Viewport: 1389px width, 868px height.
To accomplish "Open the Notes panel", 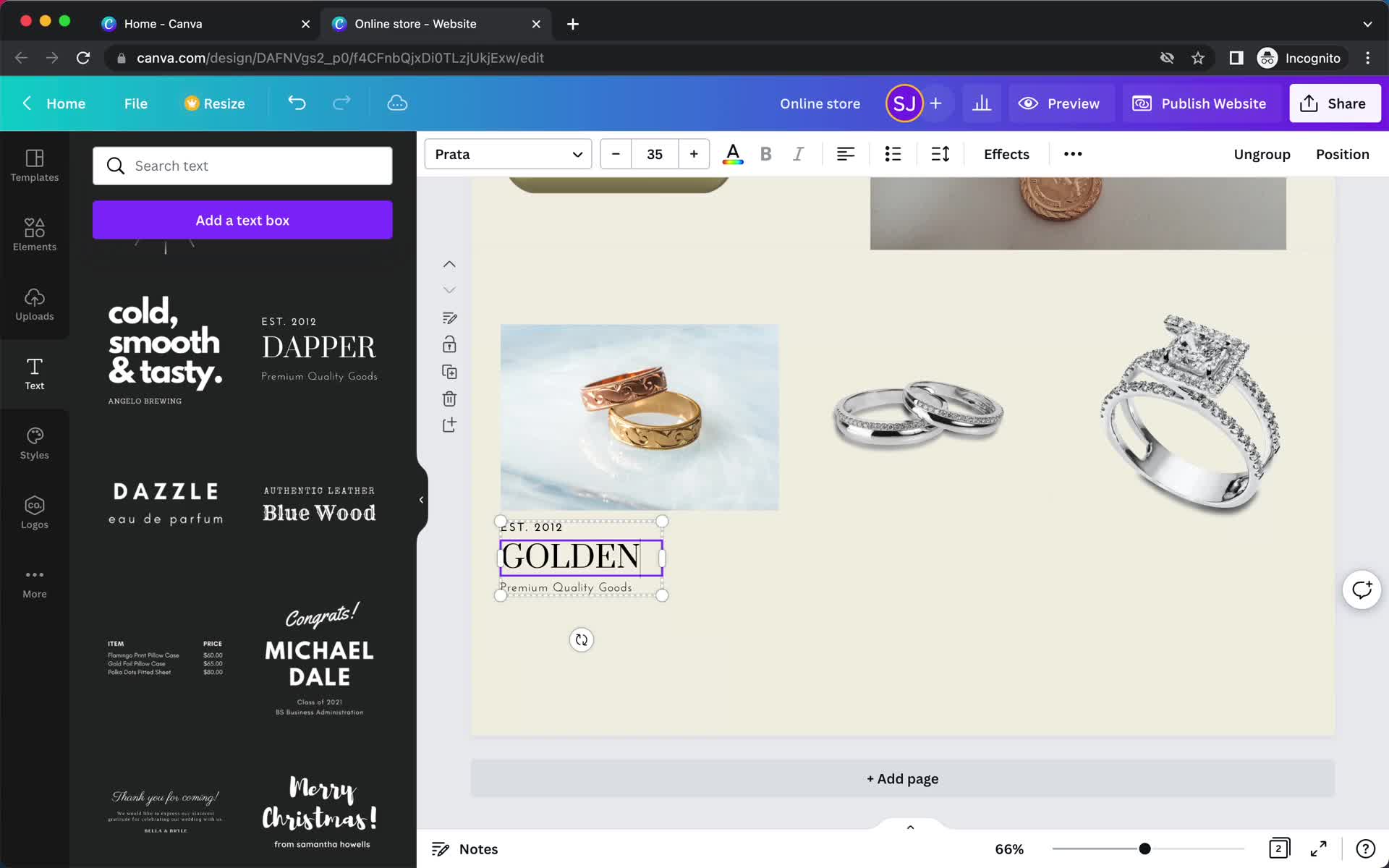I will 464,848.
